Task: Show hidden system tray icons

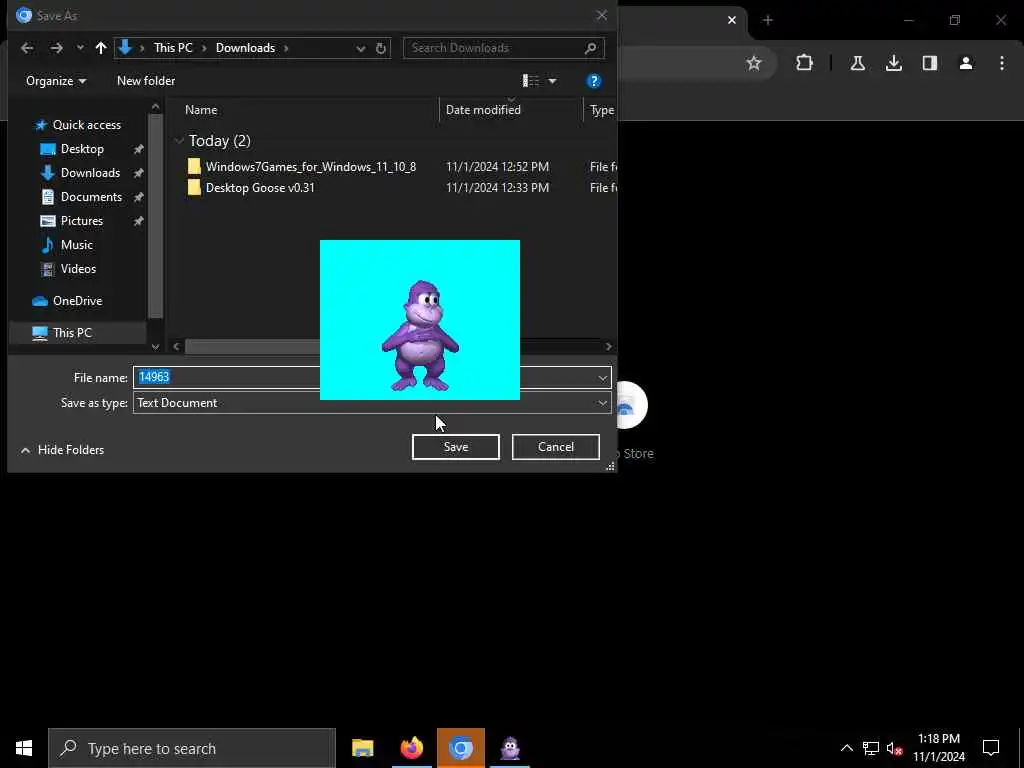Action: coord(846,748)
